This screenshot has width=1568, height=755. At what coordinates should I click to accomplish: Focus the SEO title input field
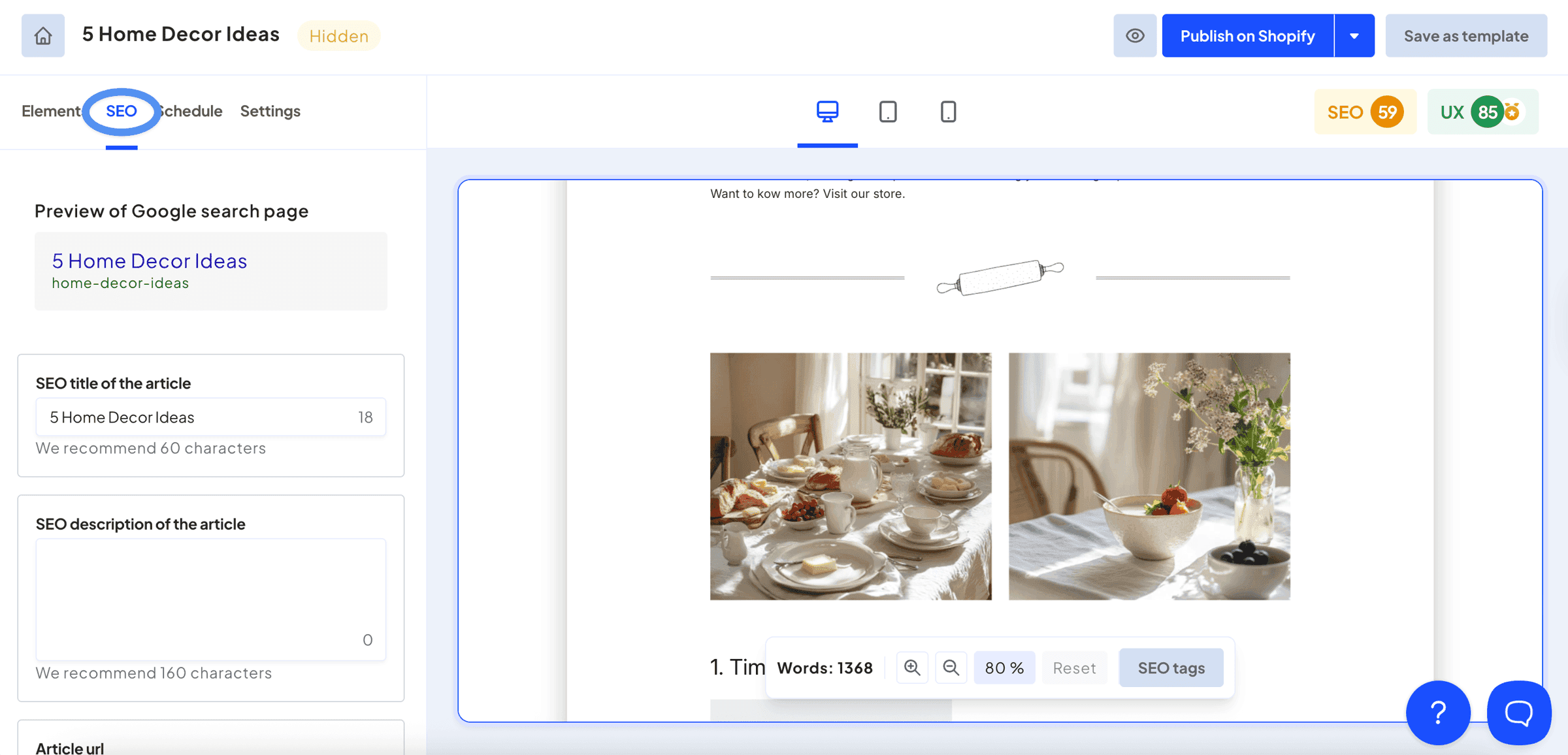[210, 417]
